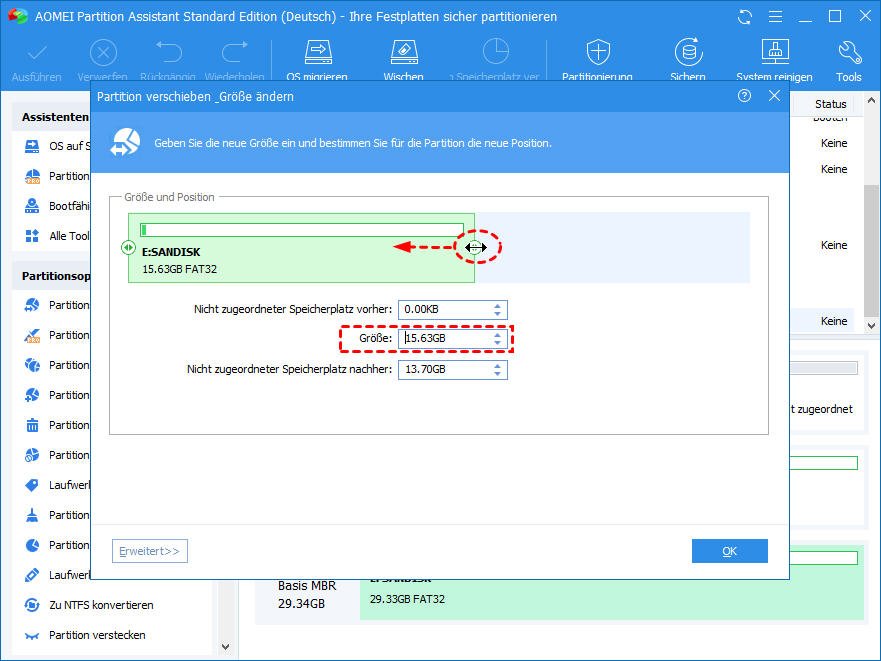Viewport: 881px width, 661px height.
Task: Click the Bootfähig media sidebar icon
Action: pos(32,206)
